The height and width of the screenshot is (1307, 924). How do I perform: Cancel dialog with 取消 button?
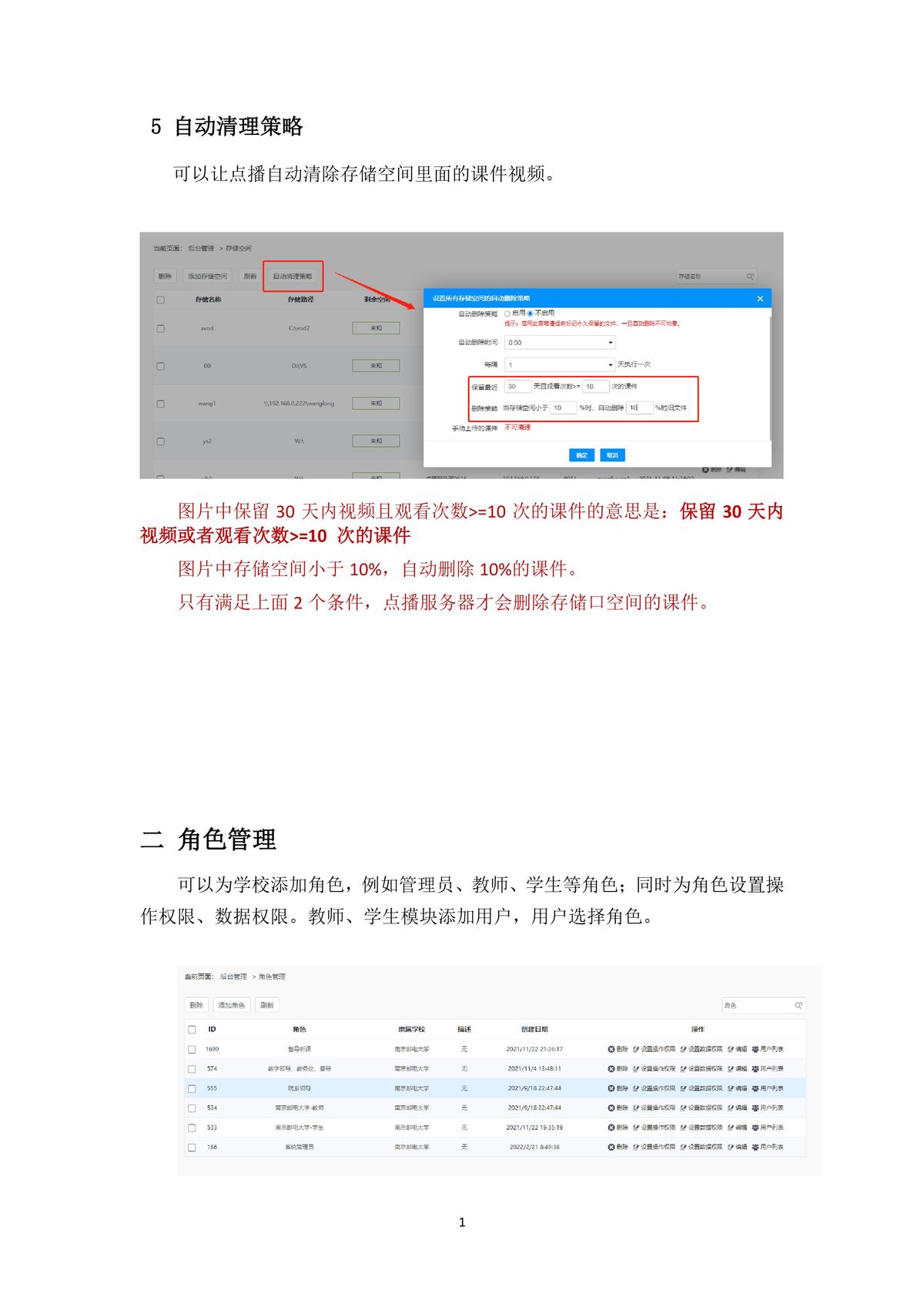point(612,455)
